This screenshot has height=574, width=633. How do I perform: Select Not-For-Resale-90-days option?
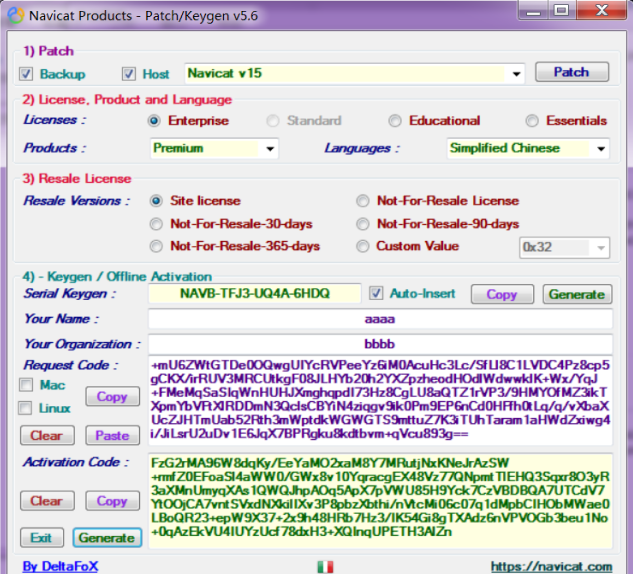(363, 224)
